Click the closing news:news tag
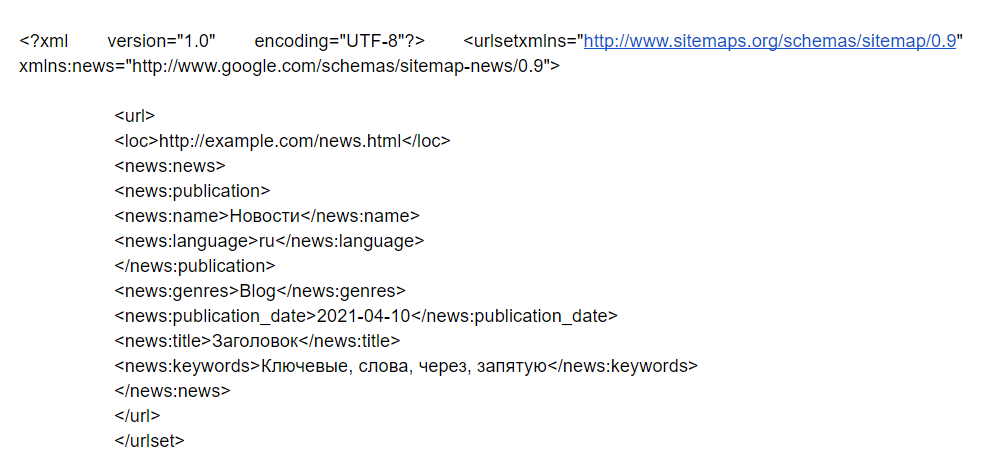The image size is (982, 473). coord(172,392)
